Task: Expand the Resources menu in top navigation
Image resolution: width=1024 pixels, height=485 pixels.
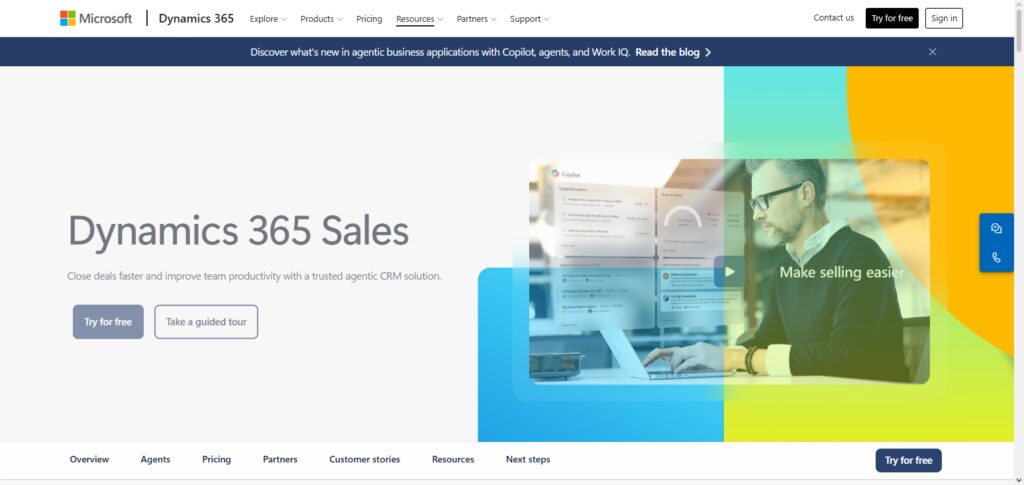Action: coord(419,19)
